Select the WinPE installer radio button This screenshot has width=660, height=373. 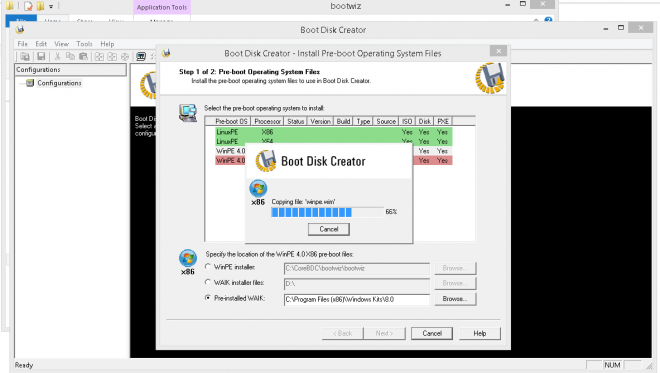click(x=208, y=266)
